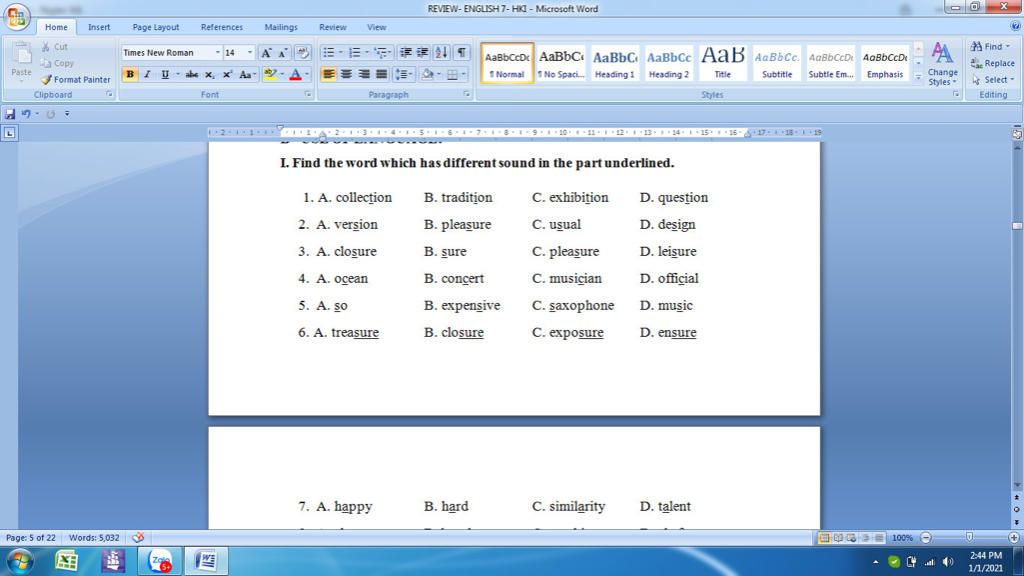This screenshot has width=1024, height=576.
Task: Switch to the View tab
Action: [x=376, y=27]
